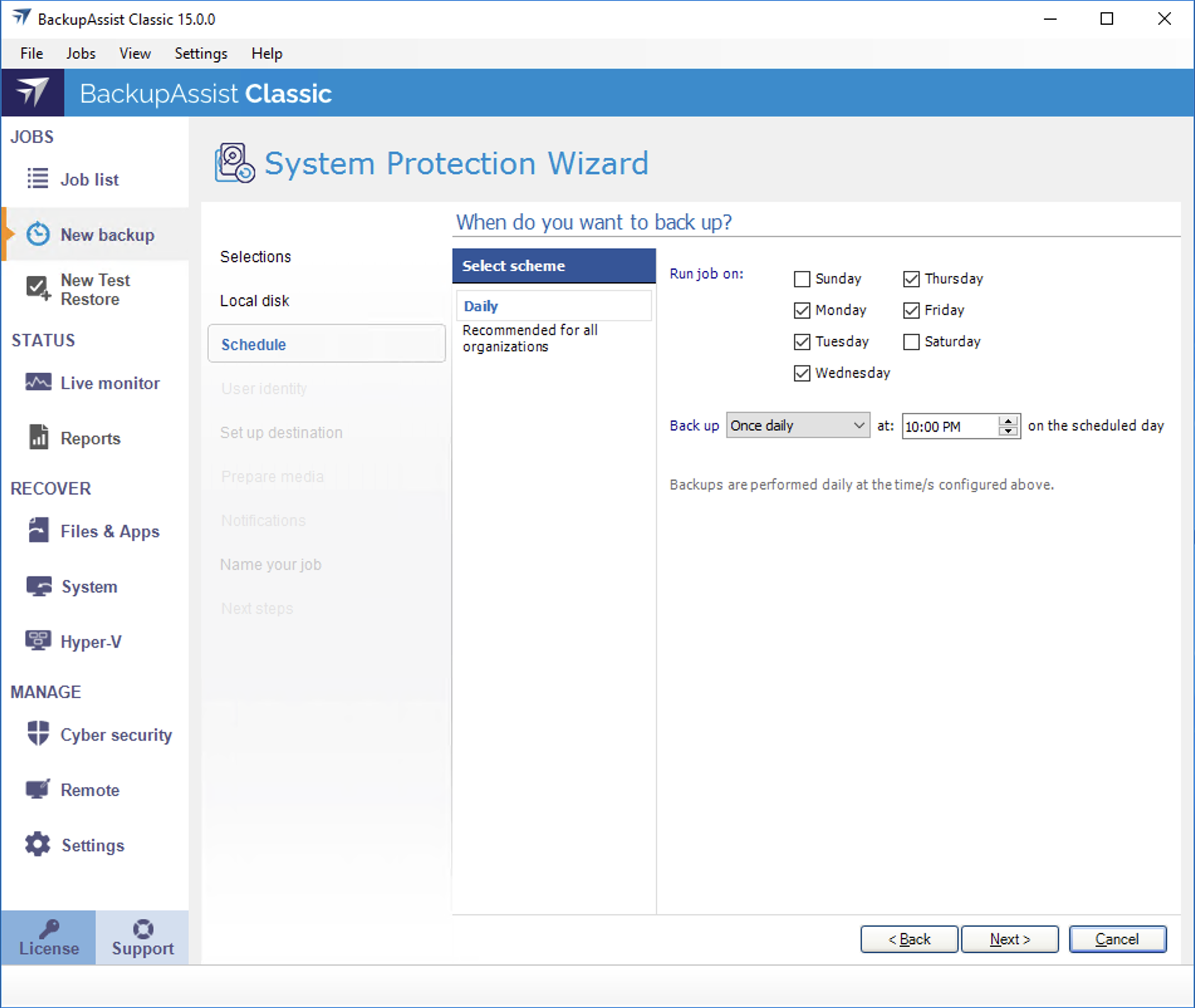Click the Settings gear icon in sidebar
This screenshot has width=1195, height=1008.
pyautogui.click(x=38, y=844)
